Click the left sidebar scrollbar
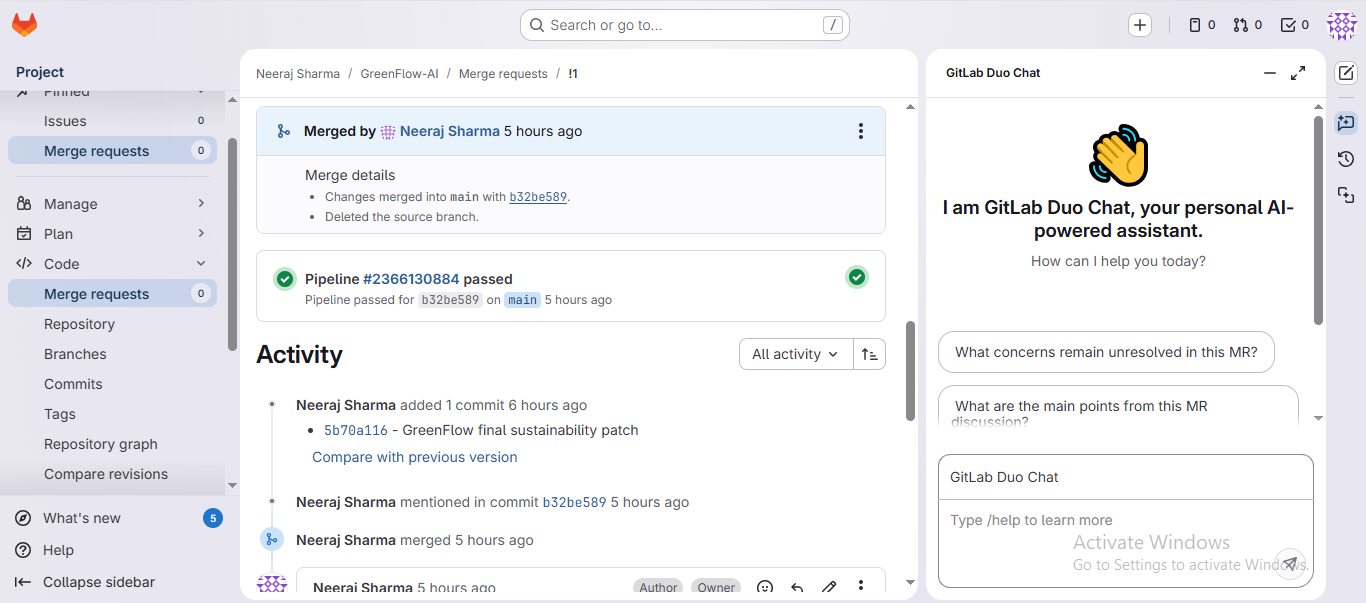This screenshot has width=1366, height=603. [x=232, y=244]
